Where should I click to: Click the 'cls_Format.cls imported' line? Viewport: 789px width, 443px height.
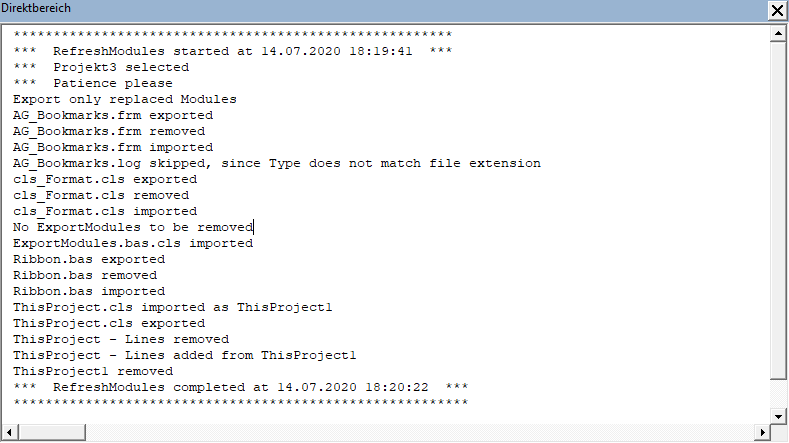[x=105, y=211]
